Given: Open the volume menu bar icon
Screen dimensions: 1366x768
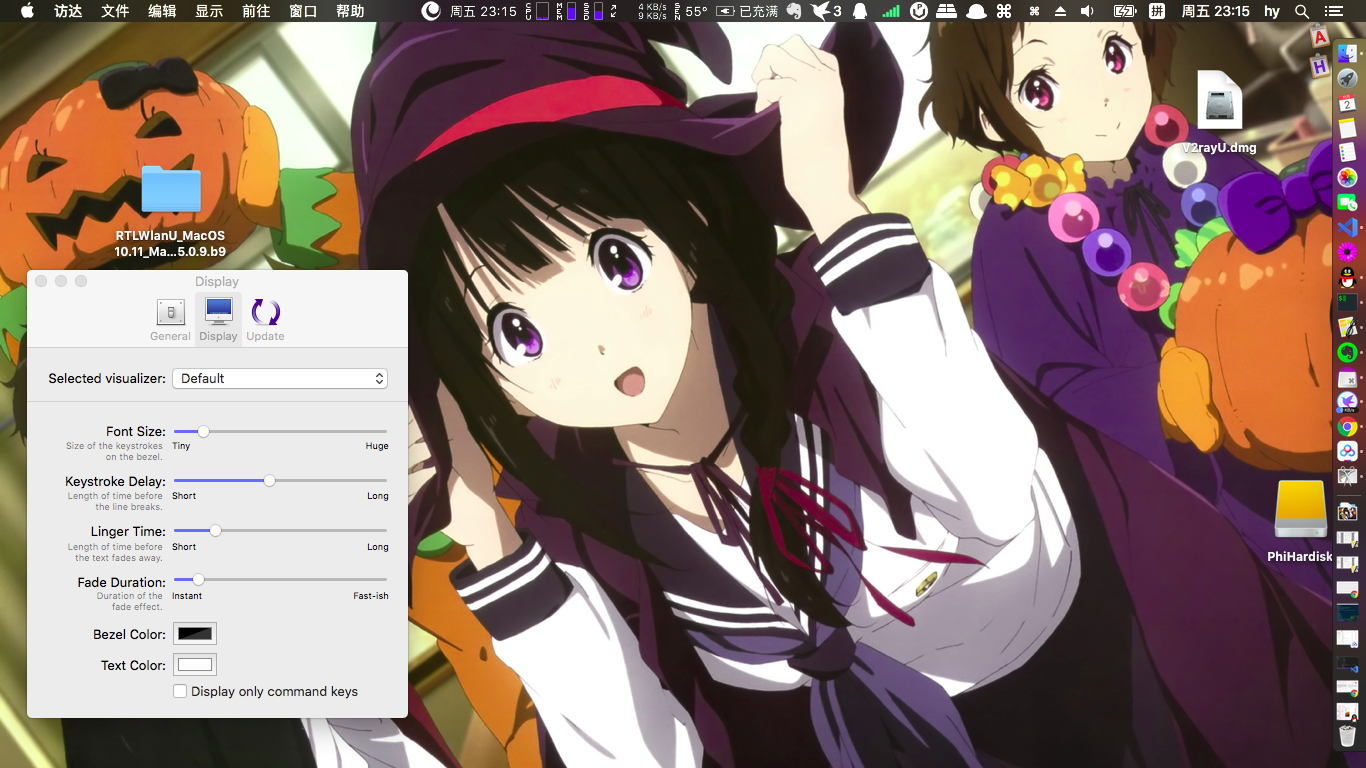Looking at the screenshot, I should (1088, 11).
